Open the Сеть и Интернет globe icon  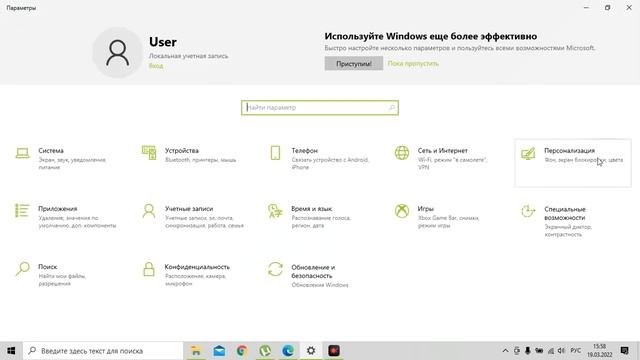[402, 153]
